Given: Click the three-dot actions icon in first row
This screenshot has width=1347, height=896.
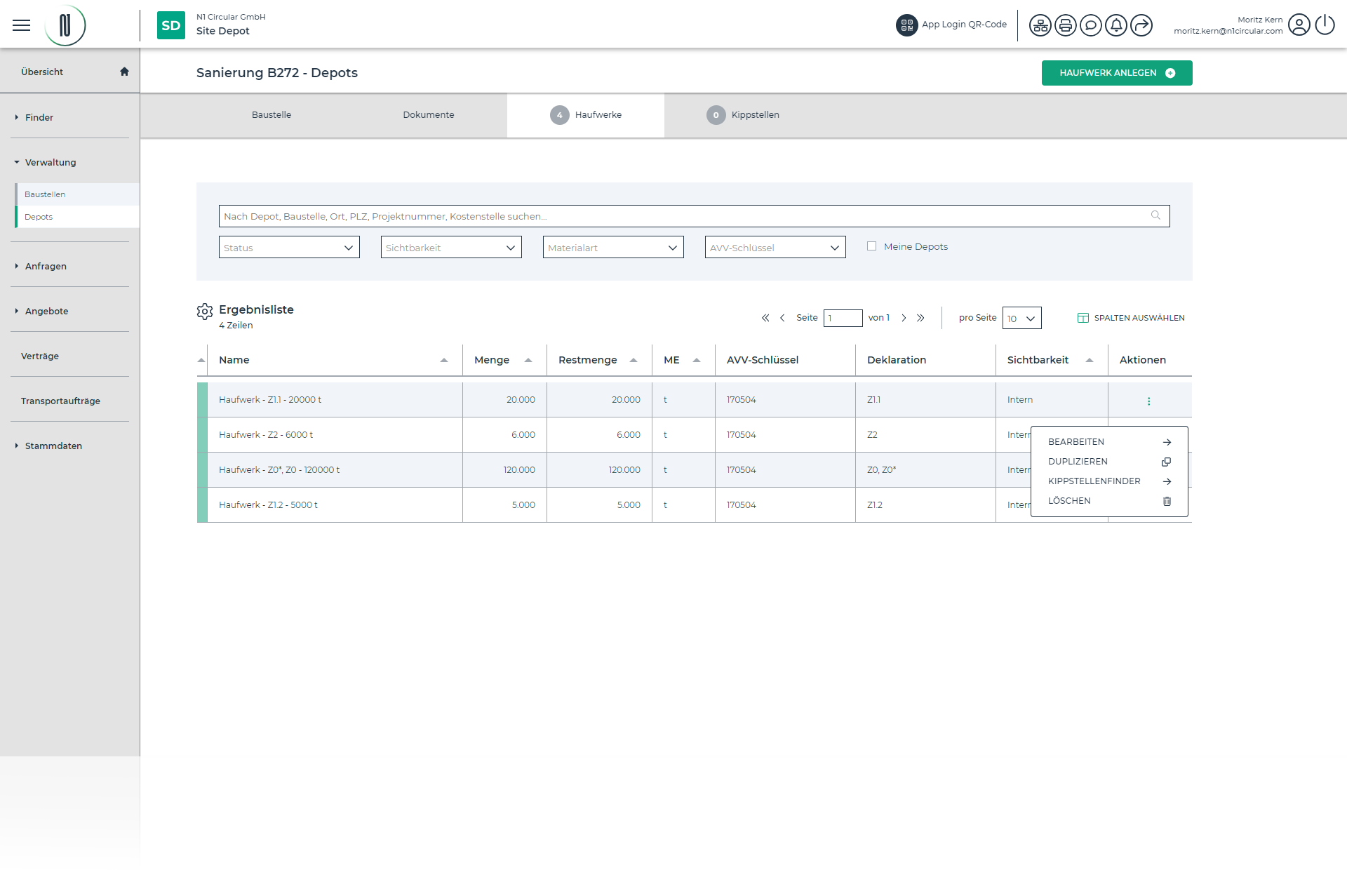Looking at the screenshot, I should [1148, 401].
